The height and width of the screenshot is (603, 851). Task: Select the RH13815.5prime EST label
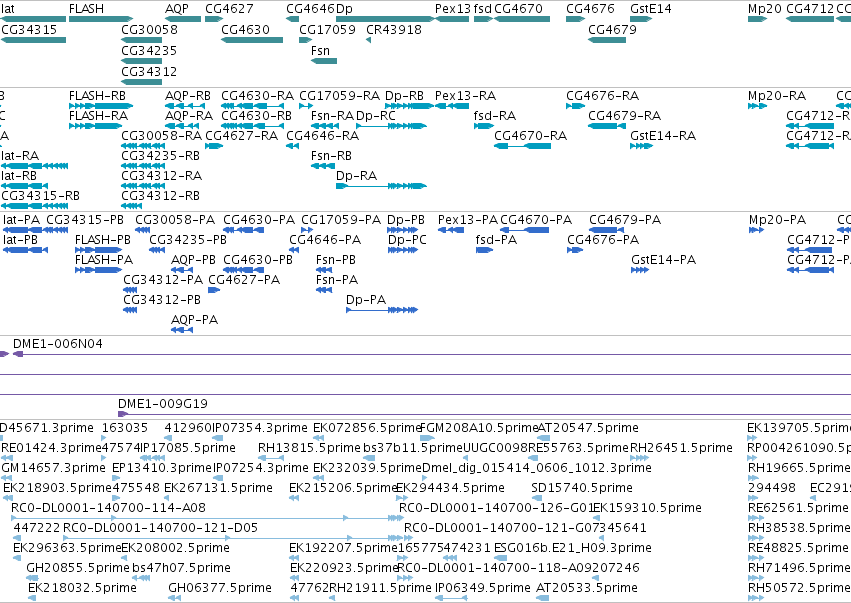(x=309, y=448)
